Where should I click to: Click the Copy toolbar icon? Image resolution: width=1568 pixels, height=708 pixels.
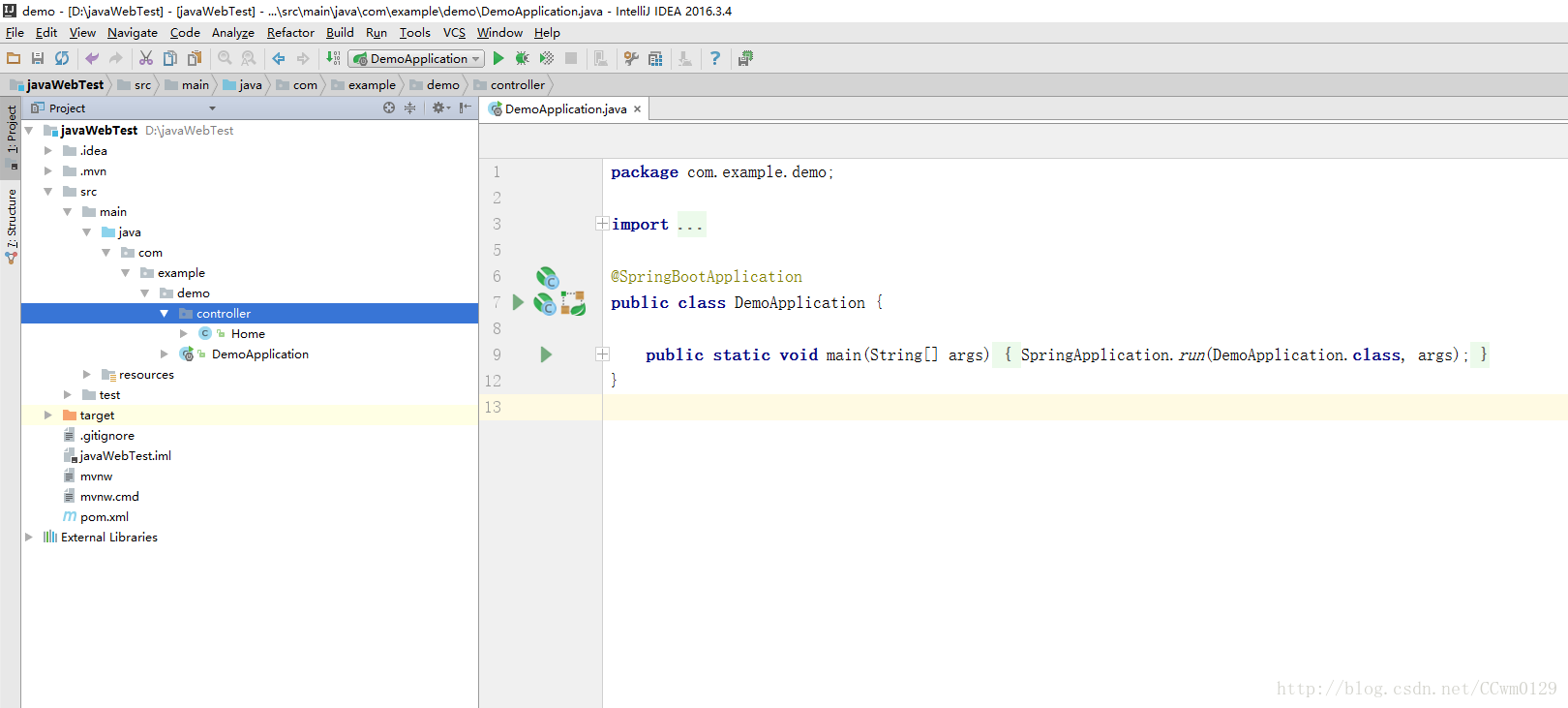point(170,58)
